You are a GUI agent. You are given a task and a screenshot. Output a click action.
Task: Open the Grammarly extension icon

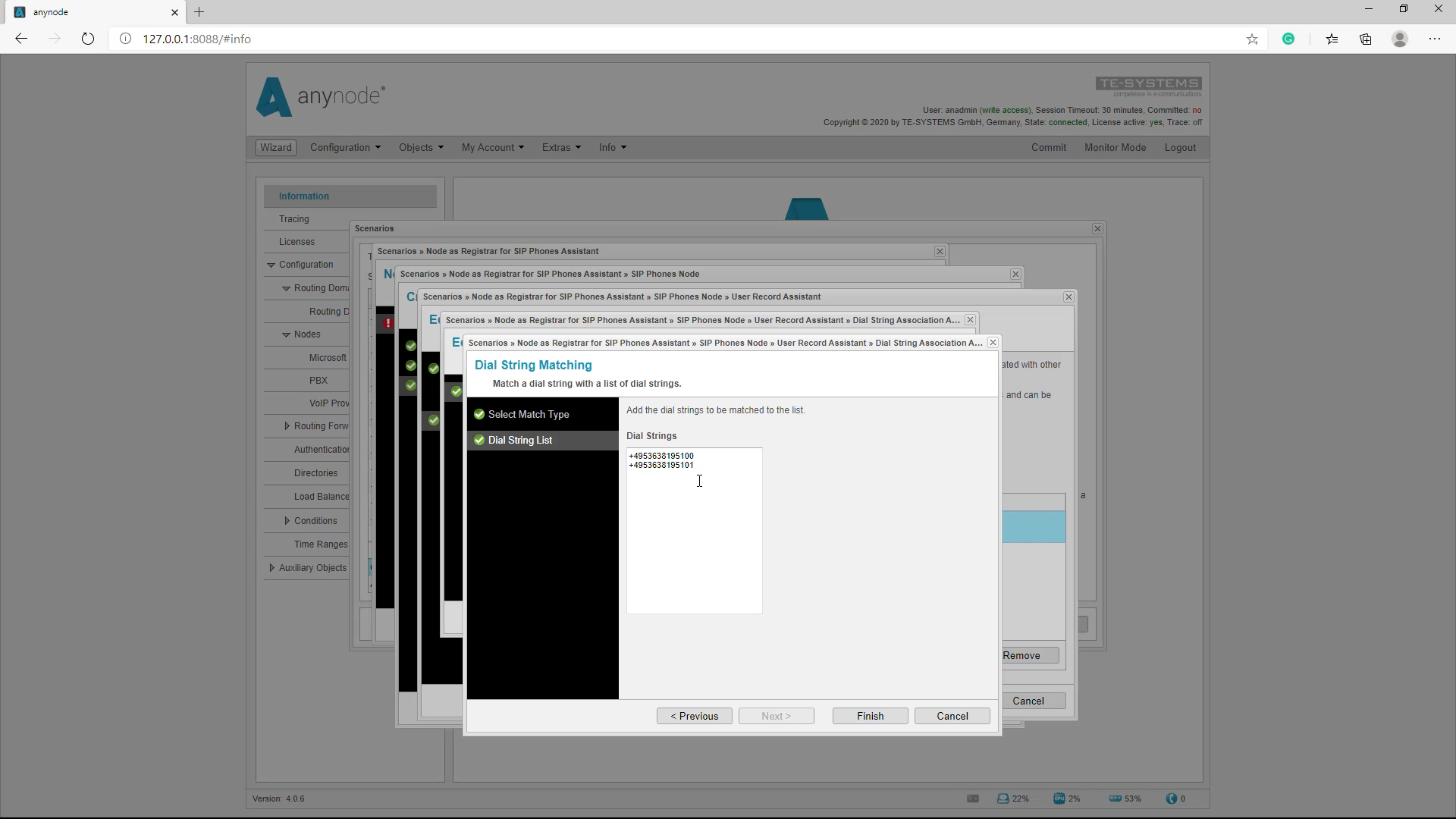pyautogui.click(x=1288, y=39)
